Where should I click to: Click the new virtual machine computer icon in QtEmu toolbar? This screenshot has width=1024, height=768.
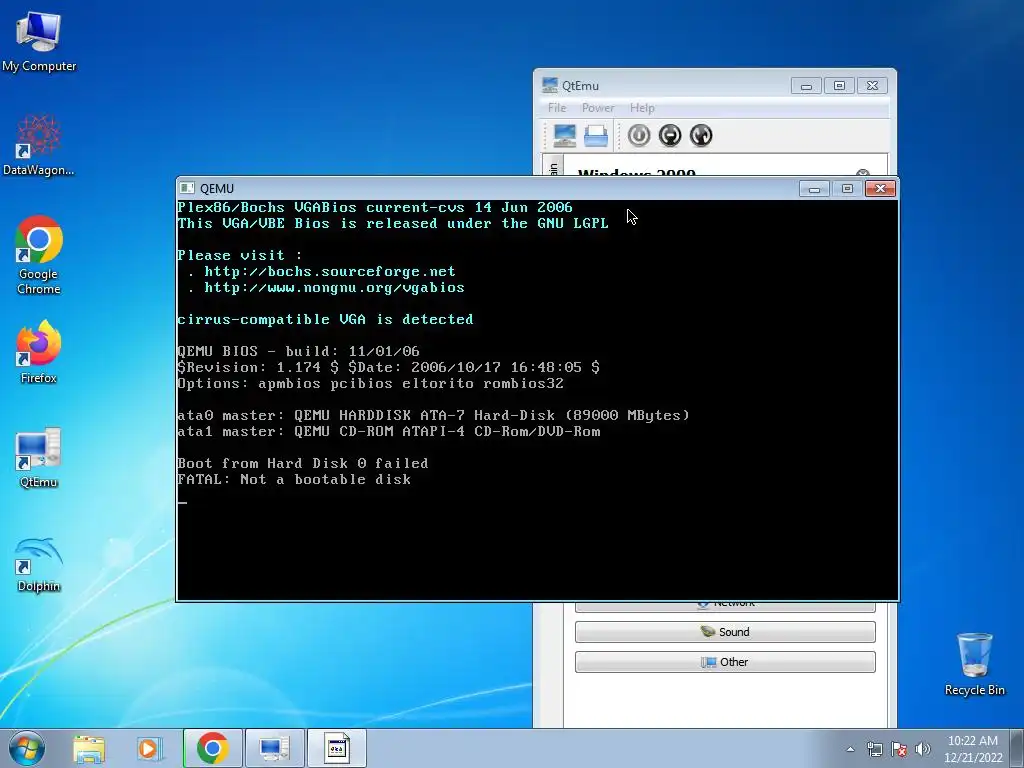[x=564, y=135]
